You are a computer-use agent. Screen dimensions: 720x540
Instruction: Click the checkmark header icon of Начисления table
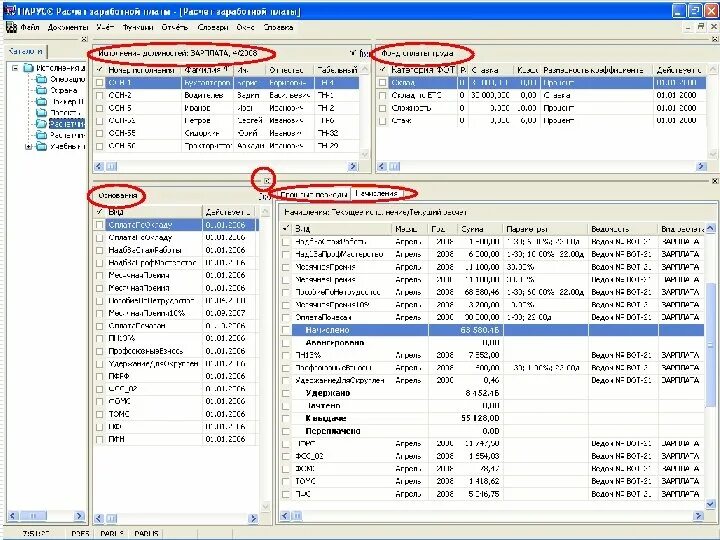pos(286,228)
